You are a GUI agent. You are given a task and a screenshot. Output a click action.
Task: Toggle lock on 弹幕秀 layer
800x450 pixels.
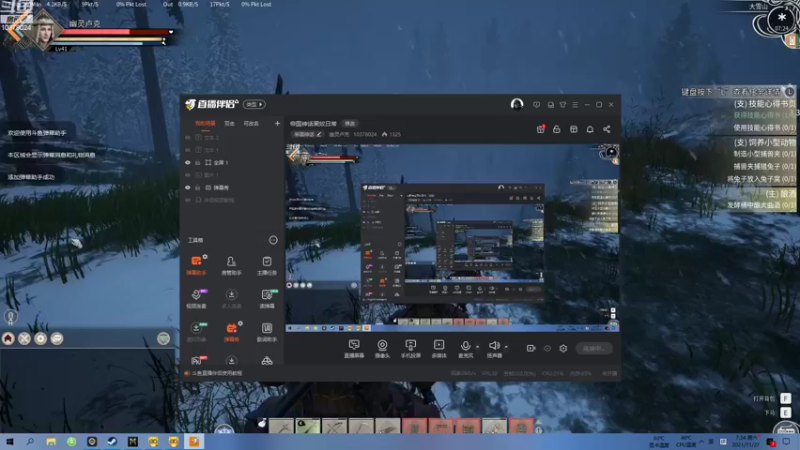point(198,188)
